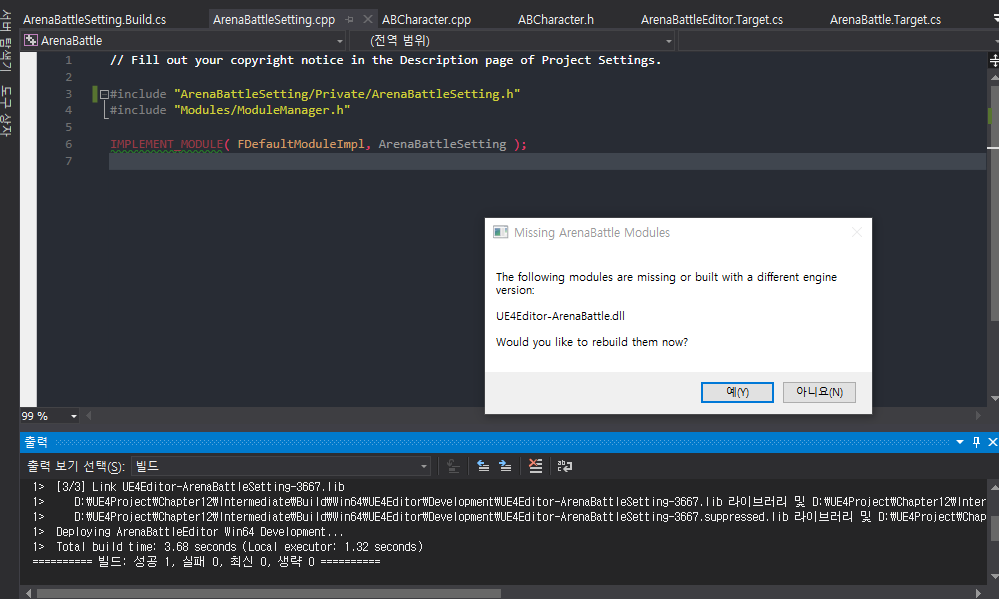Pin the ArenaBattleSetting.cpp tab

click(x=349, y=20)
